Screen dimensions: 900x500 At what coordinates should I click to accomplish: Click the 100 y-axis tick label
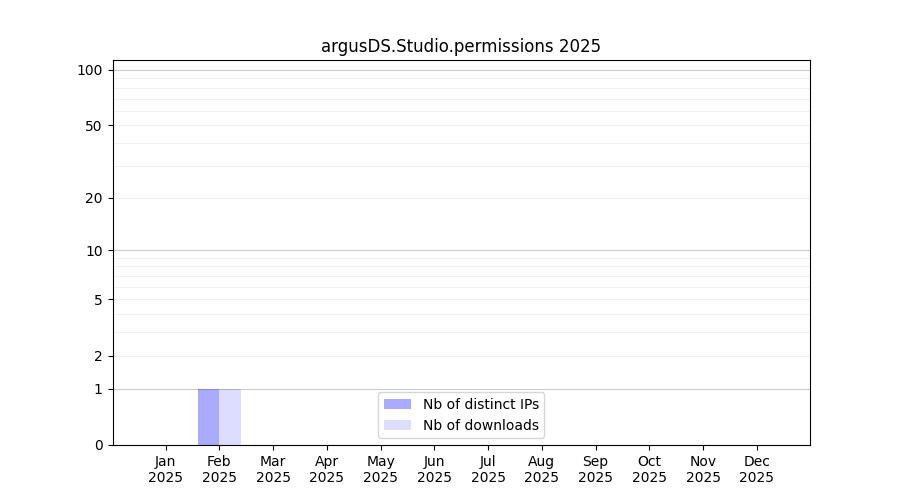click(x=90, y=70)
